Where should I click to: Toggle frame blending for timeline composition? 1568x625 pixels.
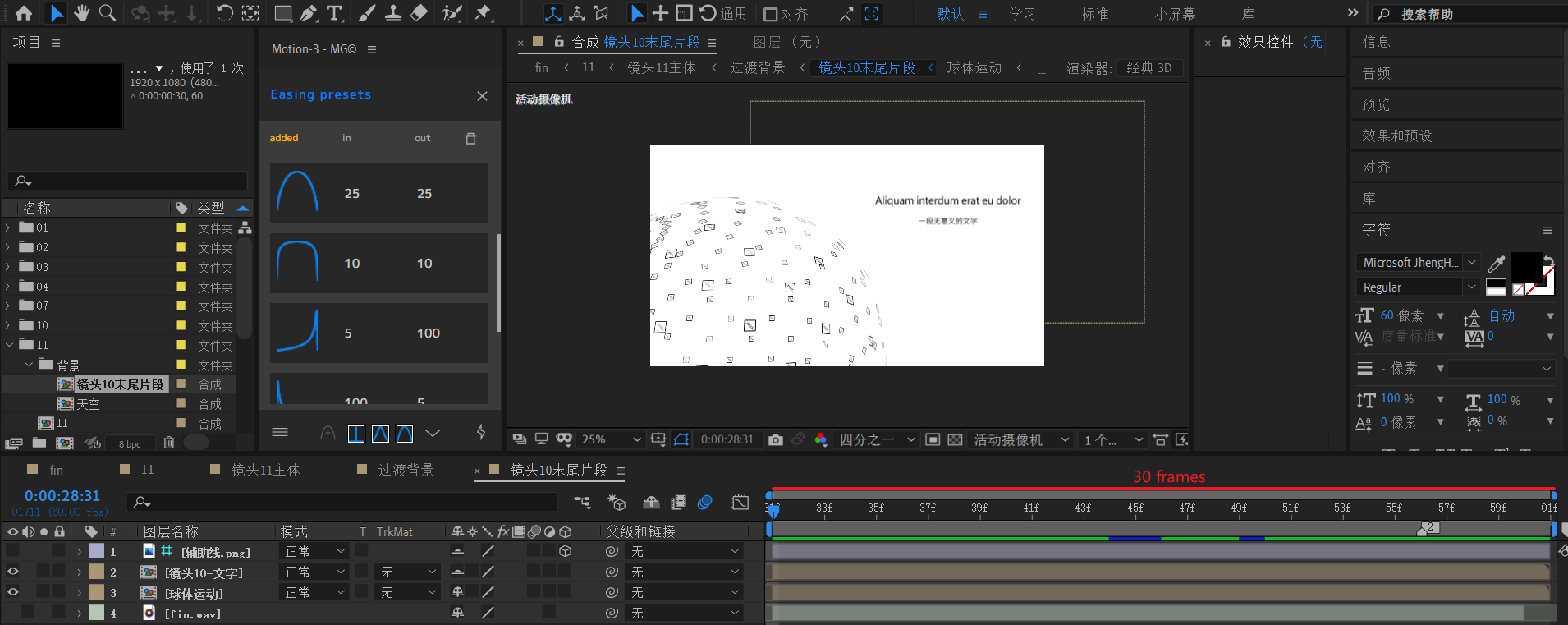coord(678,502)
